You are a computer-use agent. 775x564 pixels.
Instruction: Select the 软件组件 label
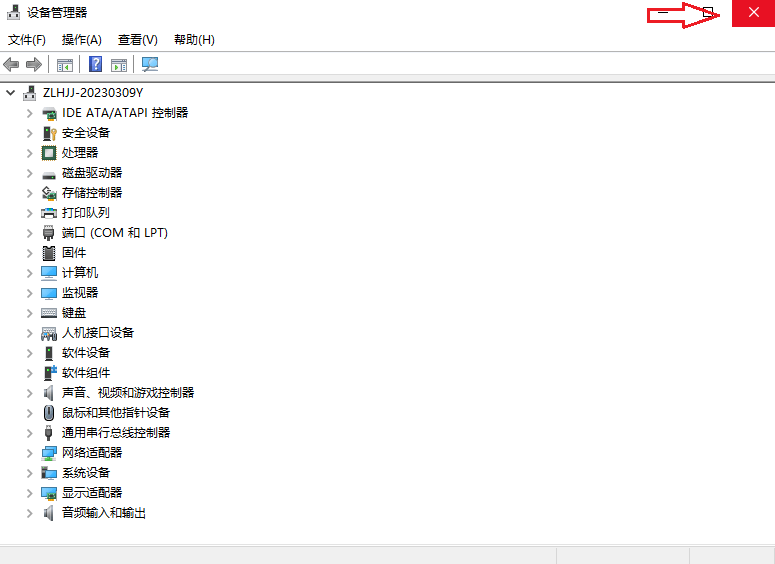86,373
